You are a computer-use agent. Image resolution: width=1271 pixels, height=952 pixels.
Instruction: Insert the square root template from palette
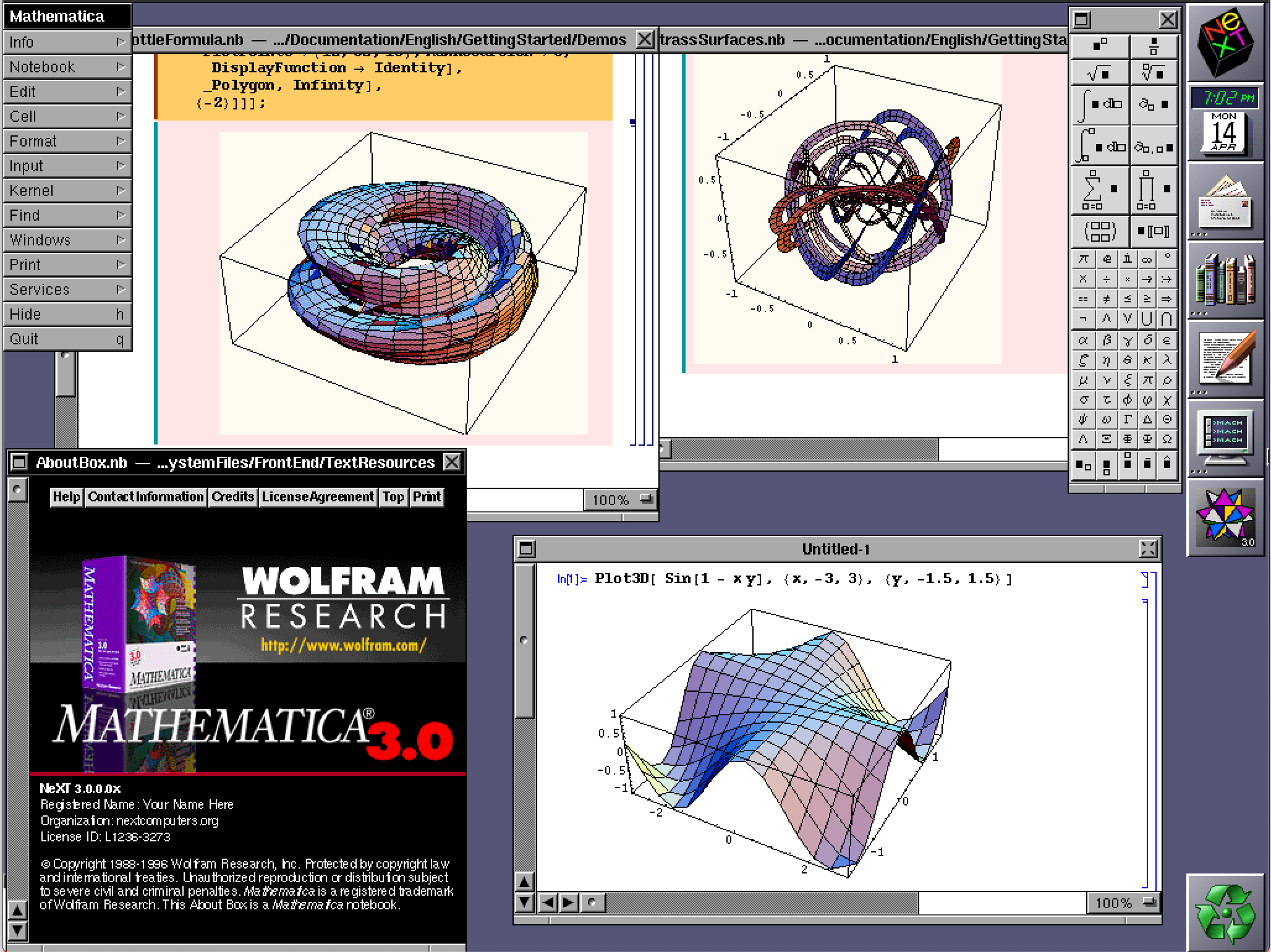(x=1099, y=74)
